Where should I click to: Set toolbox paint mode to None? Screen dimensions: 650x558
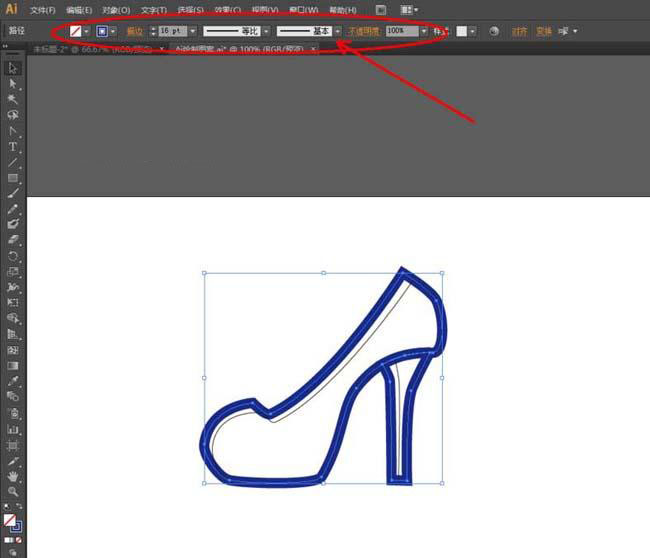click(x=19, y=540)
